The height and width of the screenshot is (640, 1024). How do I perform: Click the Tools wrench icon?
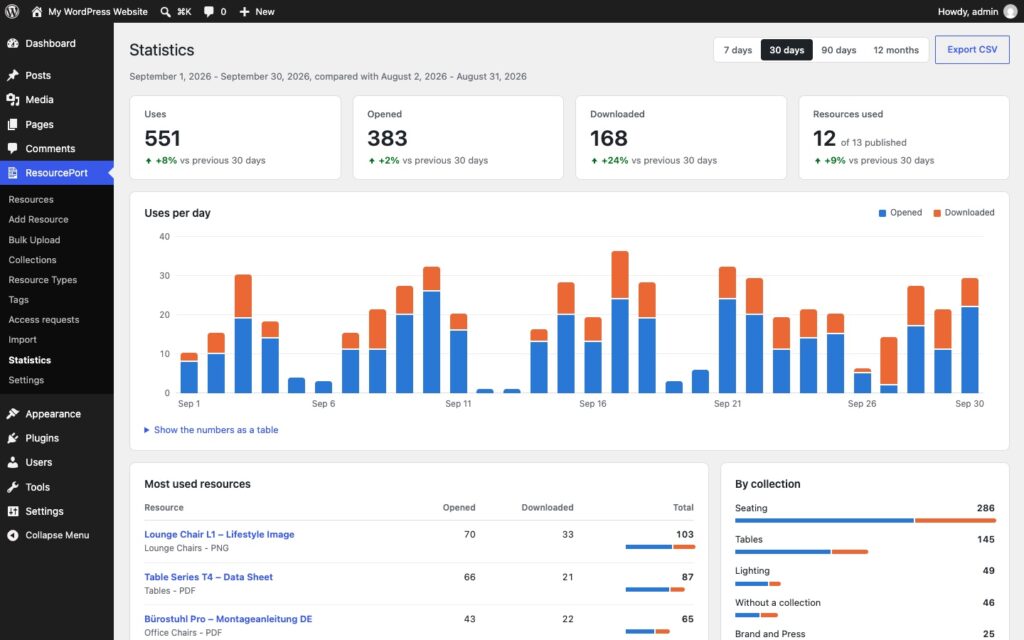(12, 487)
